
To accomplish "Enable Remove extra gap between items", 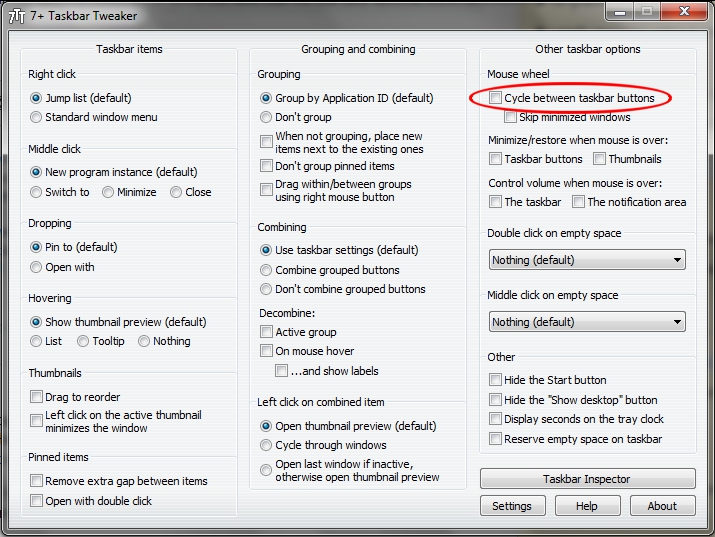I will point(36,480).
